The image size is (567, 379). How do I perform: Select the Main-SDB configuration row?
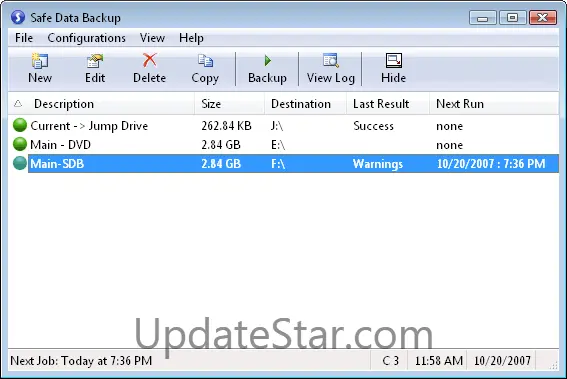coord(284,163)
